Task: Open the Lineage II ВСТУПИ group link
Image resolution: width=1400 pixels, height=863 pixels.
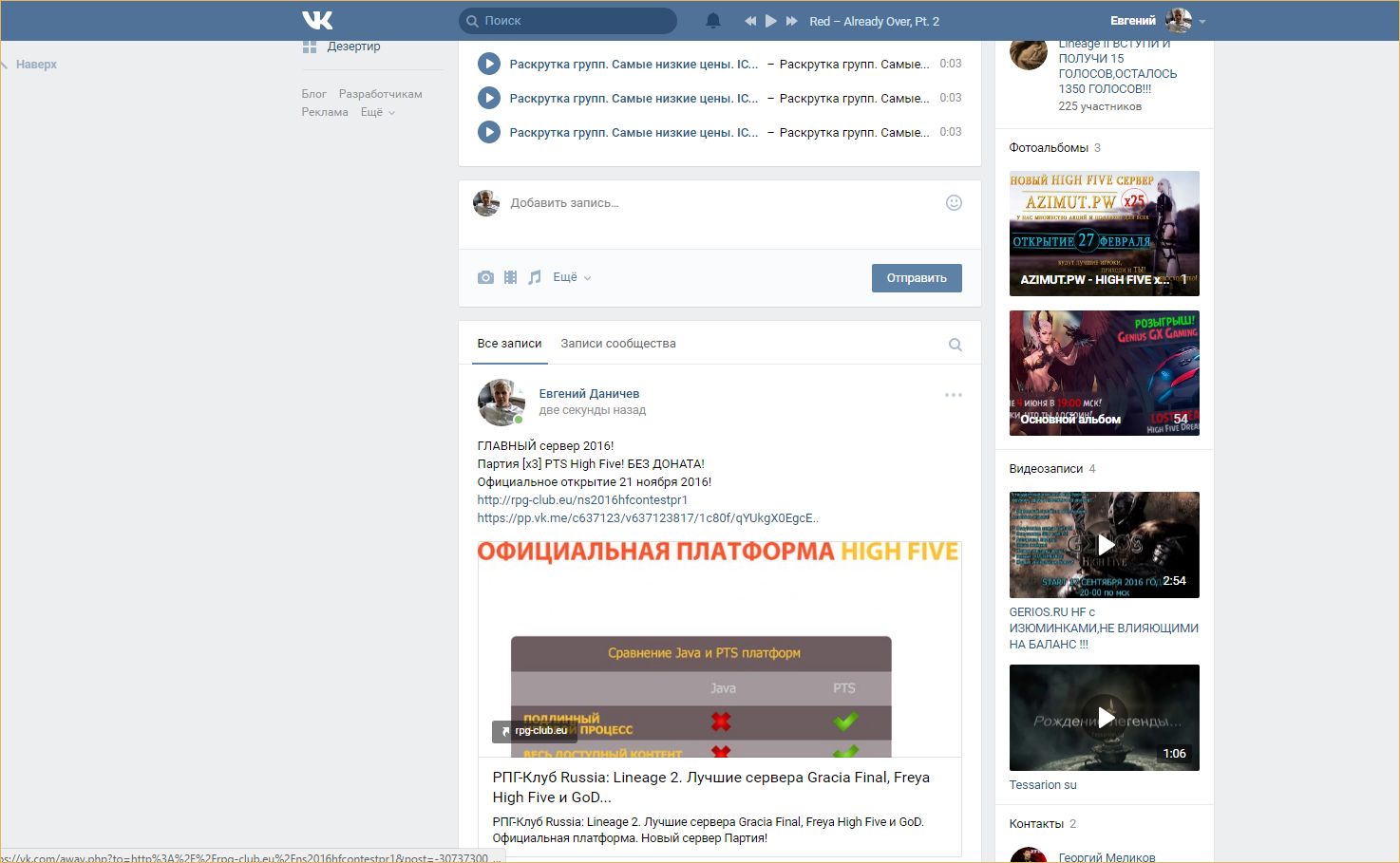Action: [x=1117, y=66]
